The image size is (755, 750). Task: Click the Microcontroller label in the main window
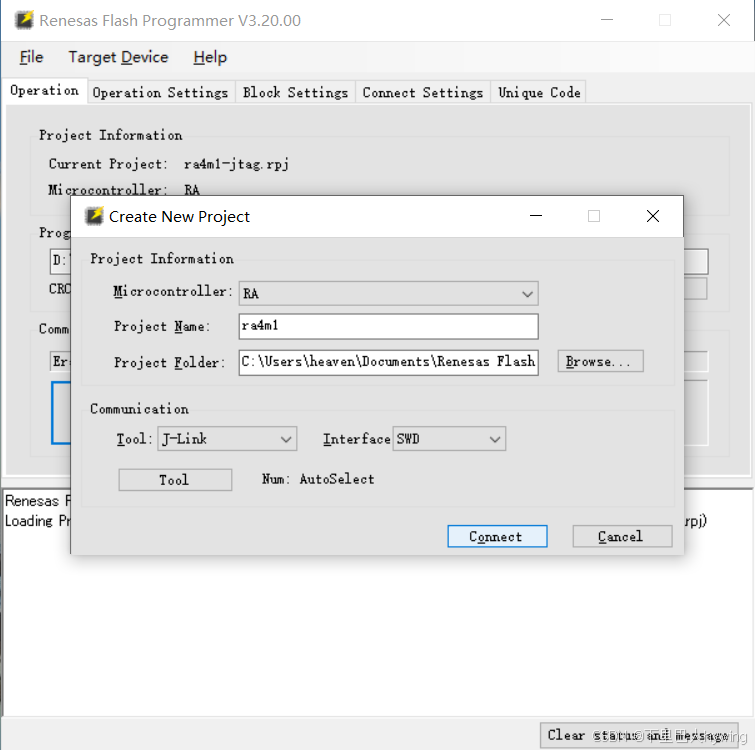(x=107, y=190)
